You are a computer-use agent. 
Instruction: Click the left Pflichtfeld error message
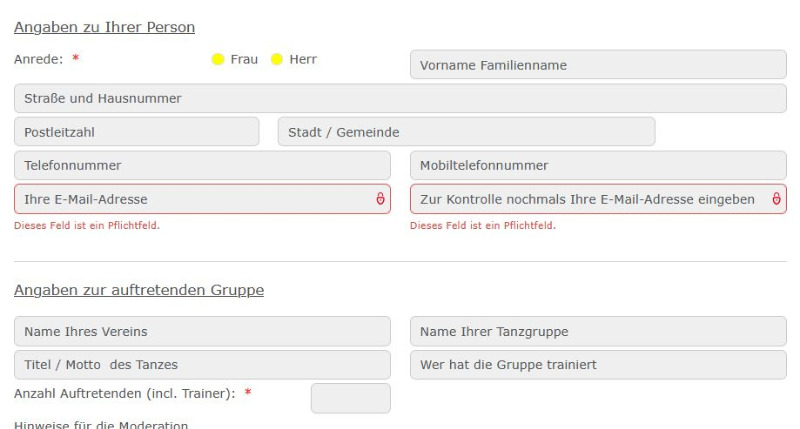pos(87,226)
